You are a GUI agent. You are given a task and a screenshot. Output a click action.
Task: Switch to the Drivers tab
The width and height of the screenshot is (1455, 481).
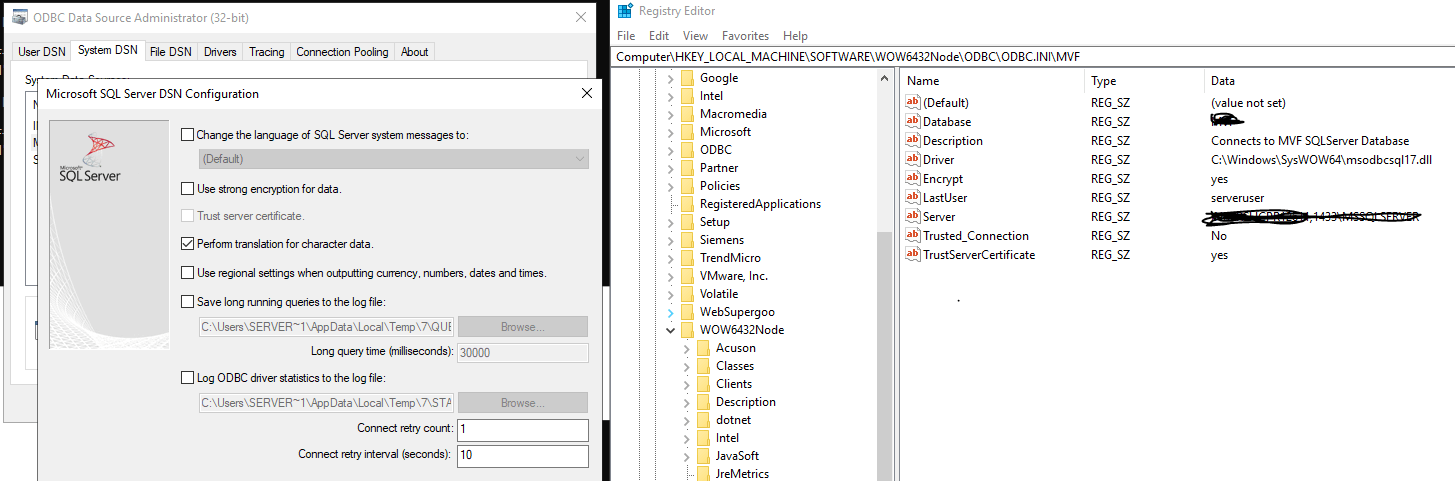(x=220, y=52)
